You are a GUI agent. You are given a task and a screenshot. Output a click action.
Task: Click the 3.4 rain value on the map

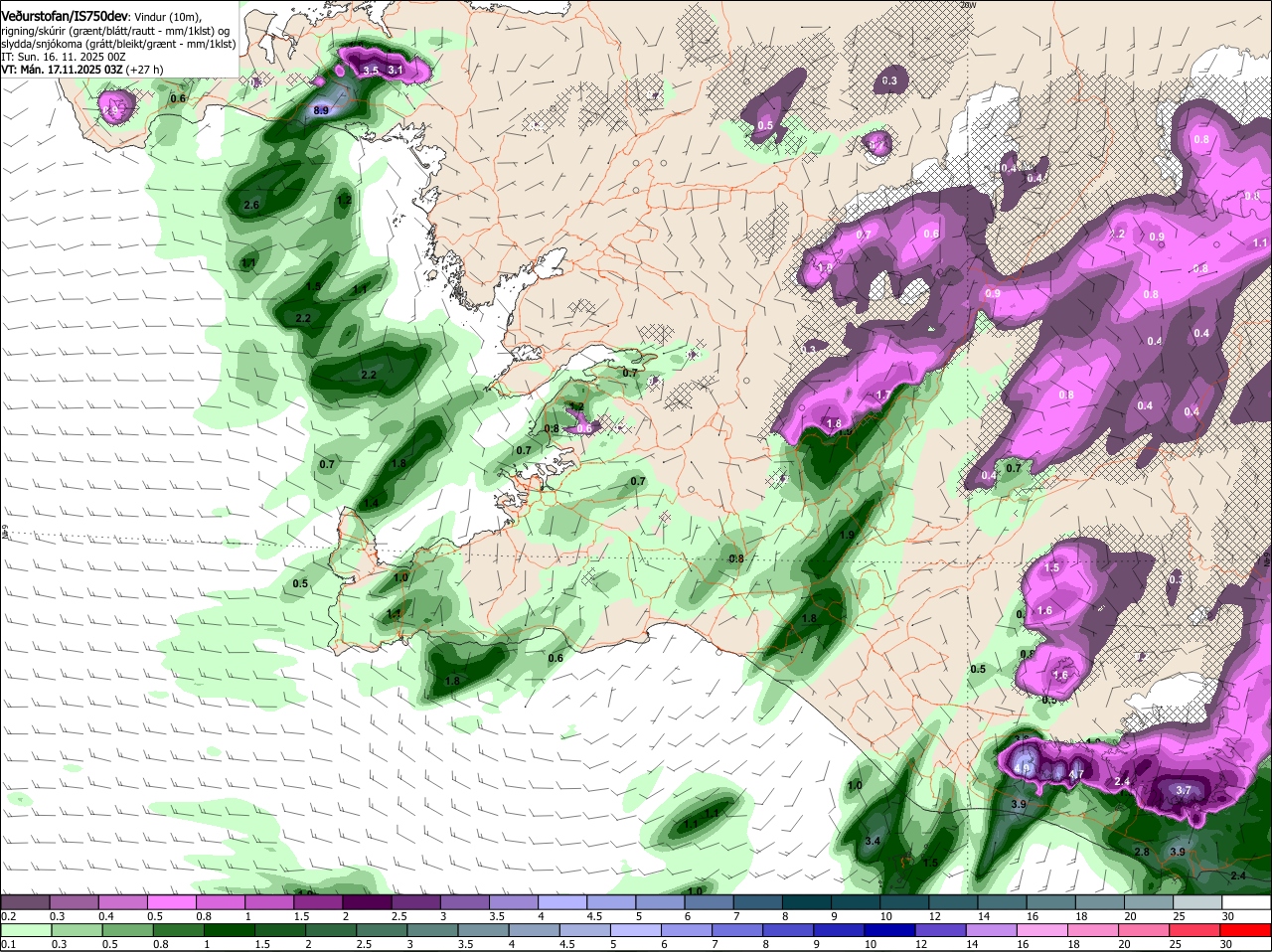(874, 842)
